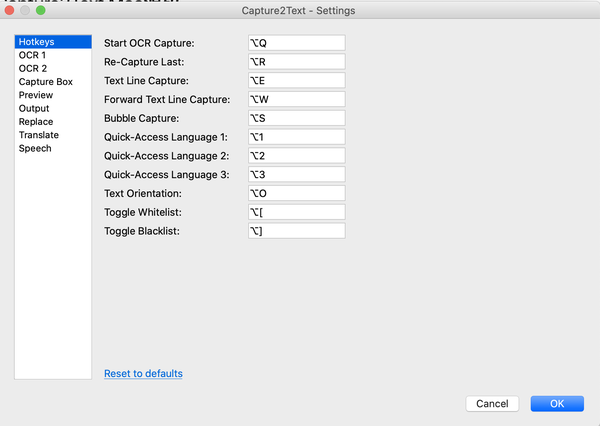The image size is (600, 426).
Task: Open the OCR 2 settings page
Action: [32, 69]
